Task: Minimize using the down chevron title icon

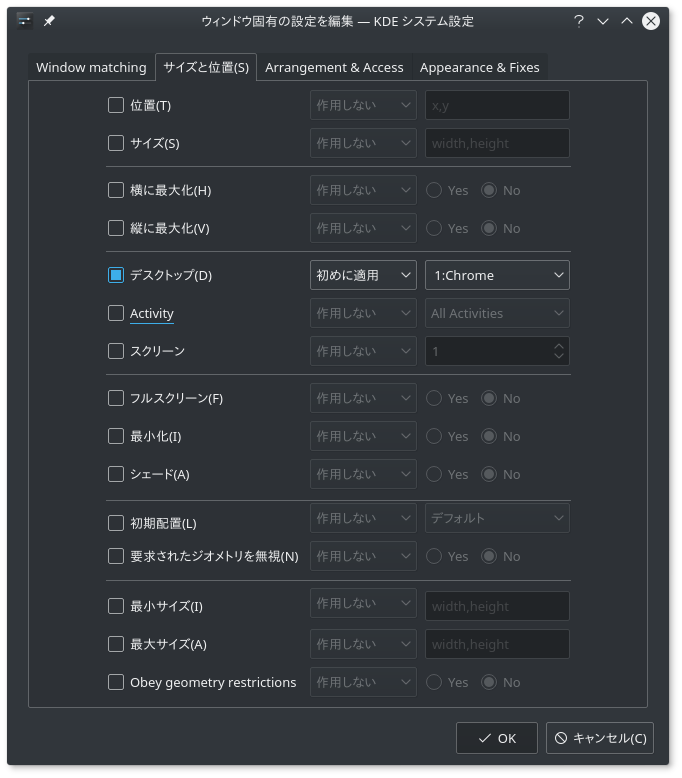Action: tap(603, 21)
